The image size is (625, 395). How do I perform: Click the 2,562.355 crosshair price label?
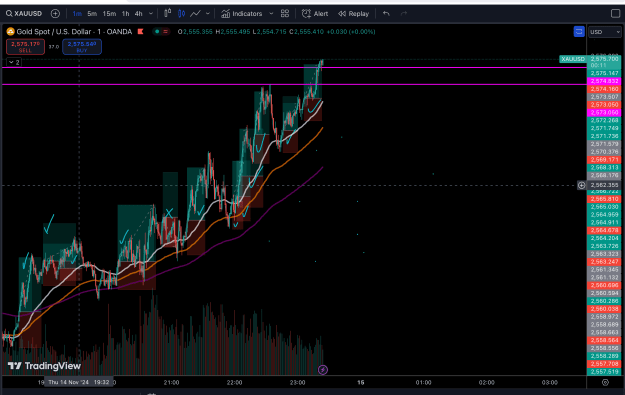(x=604, y=185)
